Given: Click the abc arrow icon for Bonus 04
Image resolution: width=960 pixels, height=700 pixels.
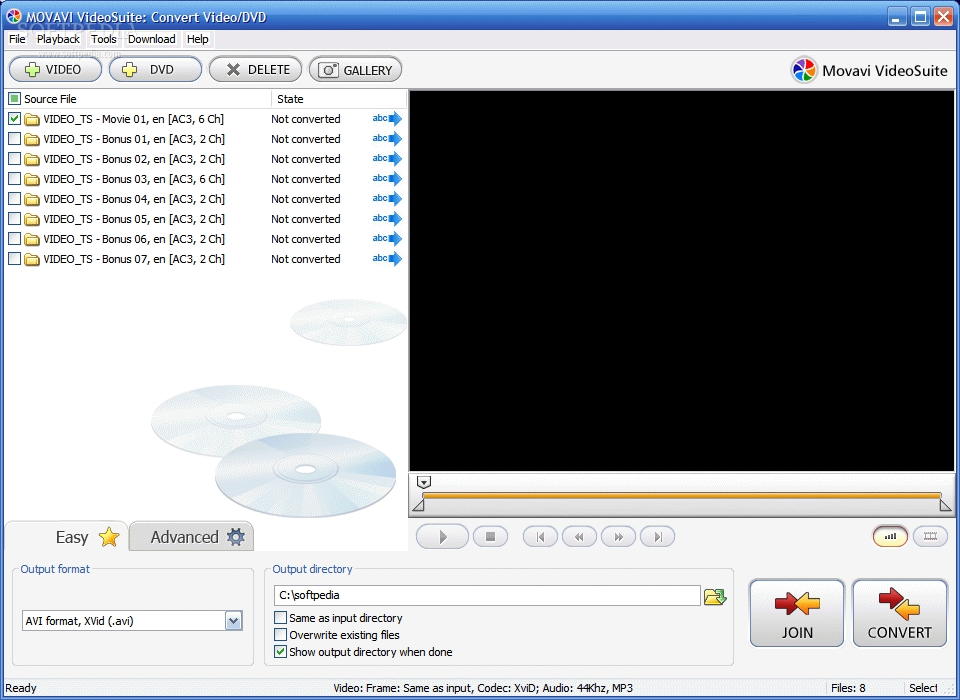Looking at the screenshot, I should pos(387,199).
